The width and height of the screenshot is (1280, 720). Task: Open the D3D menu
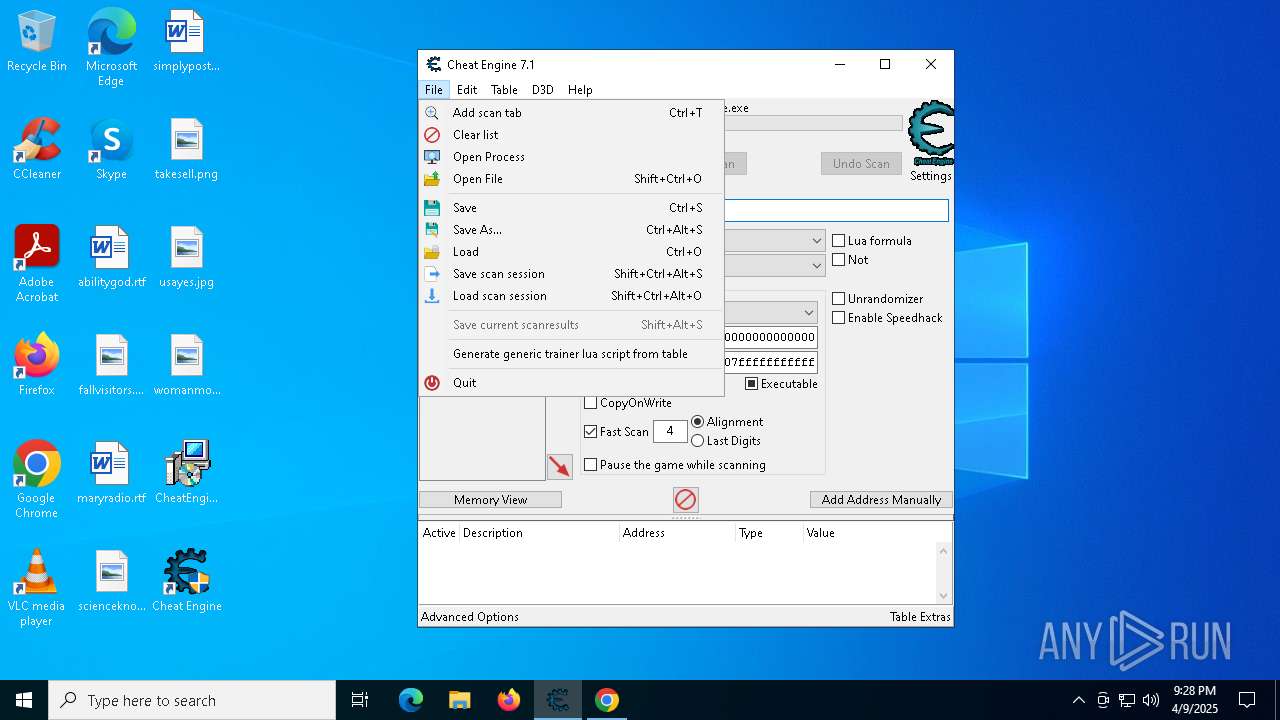tap(542, 90)
